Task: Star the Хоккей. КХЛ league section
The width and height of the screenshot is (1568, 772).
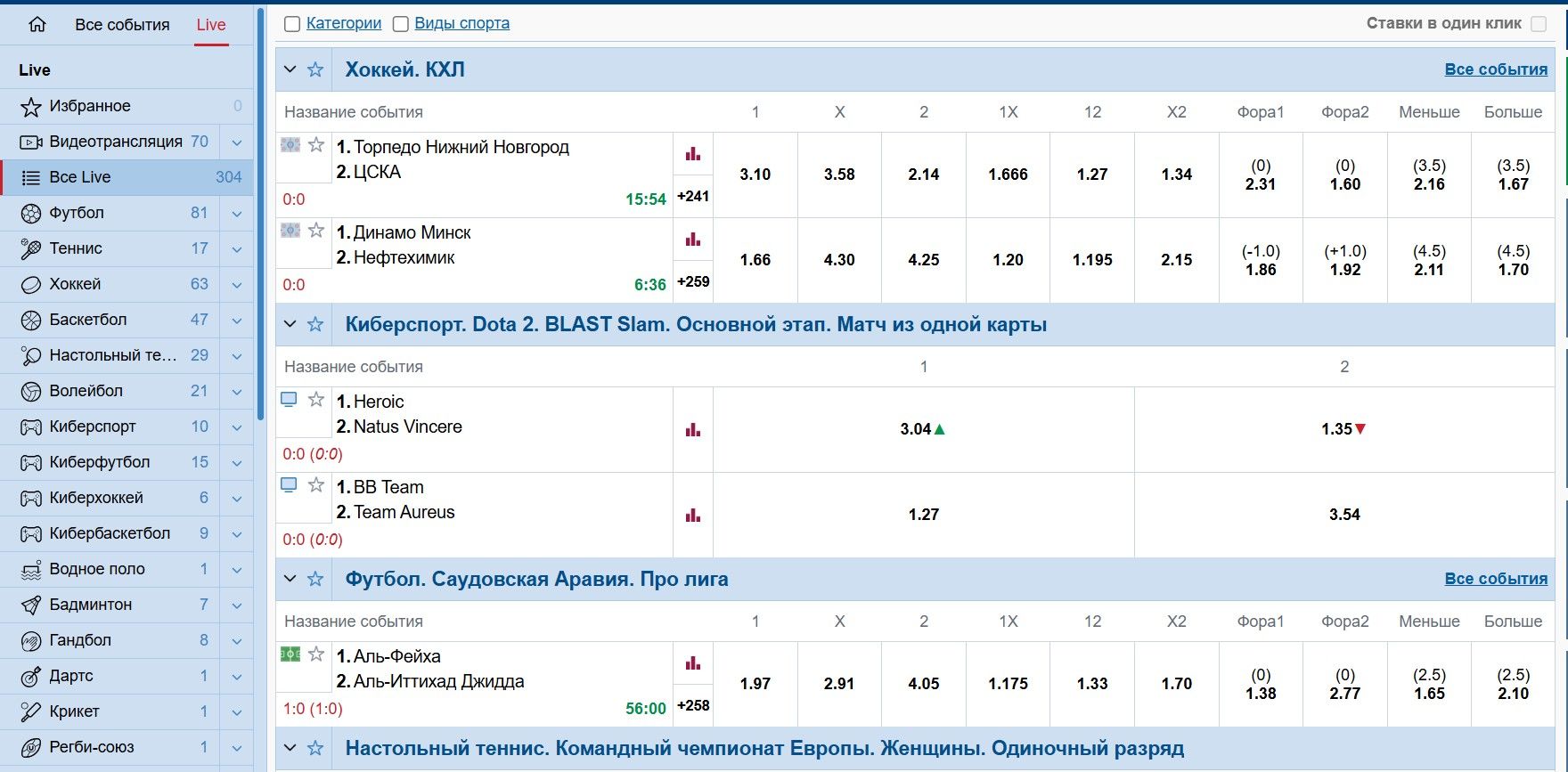Action: tap(315, 69)
